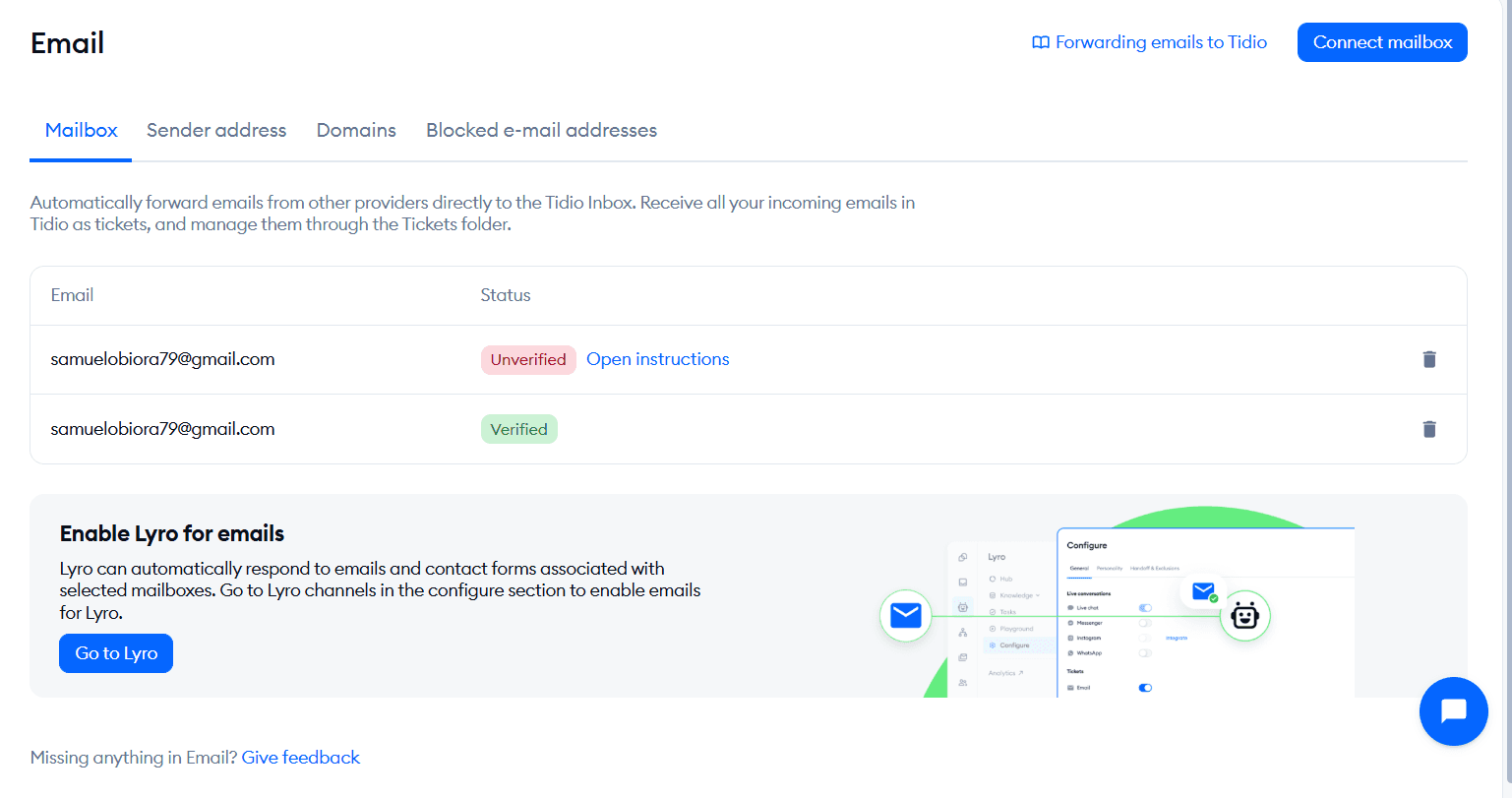Click the Go to Lyro button

(116, 653)
